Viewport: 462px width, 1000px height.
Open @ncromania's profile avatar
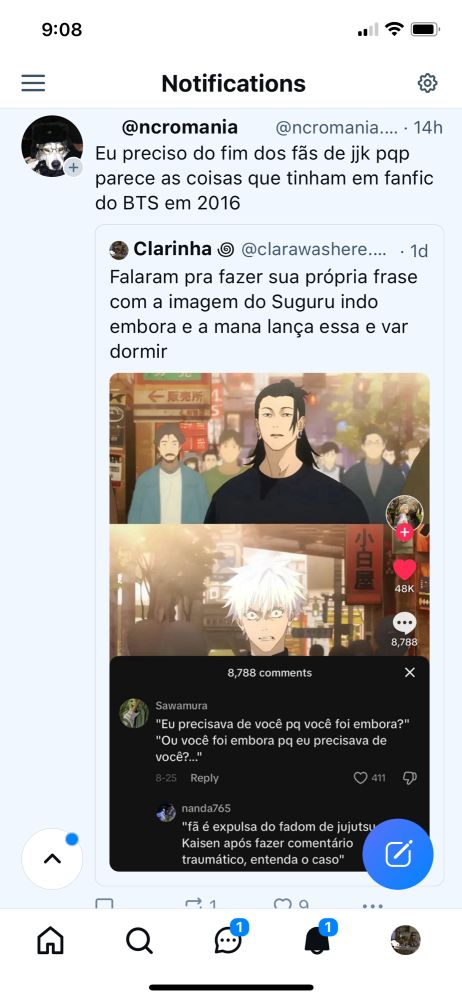coord(52,146)
